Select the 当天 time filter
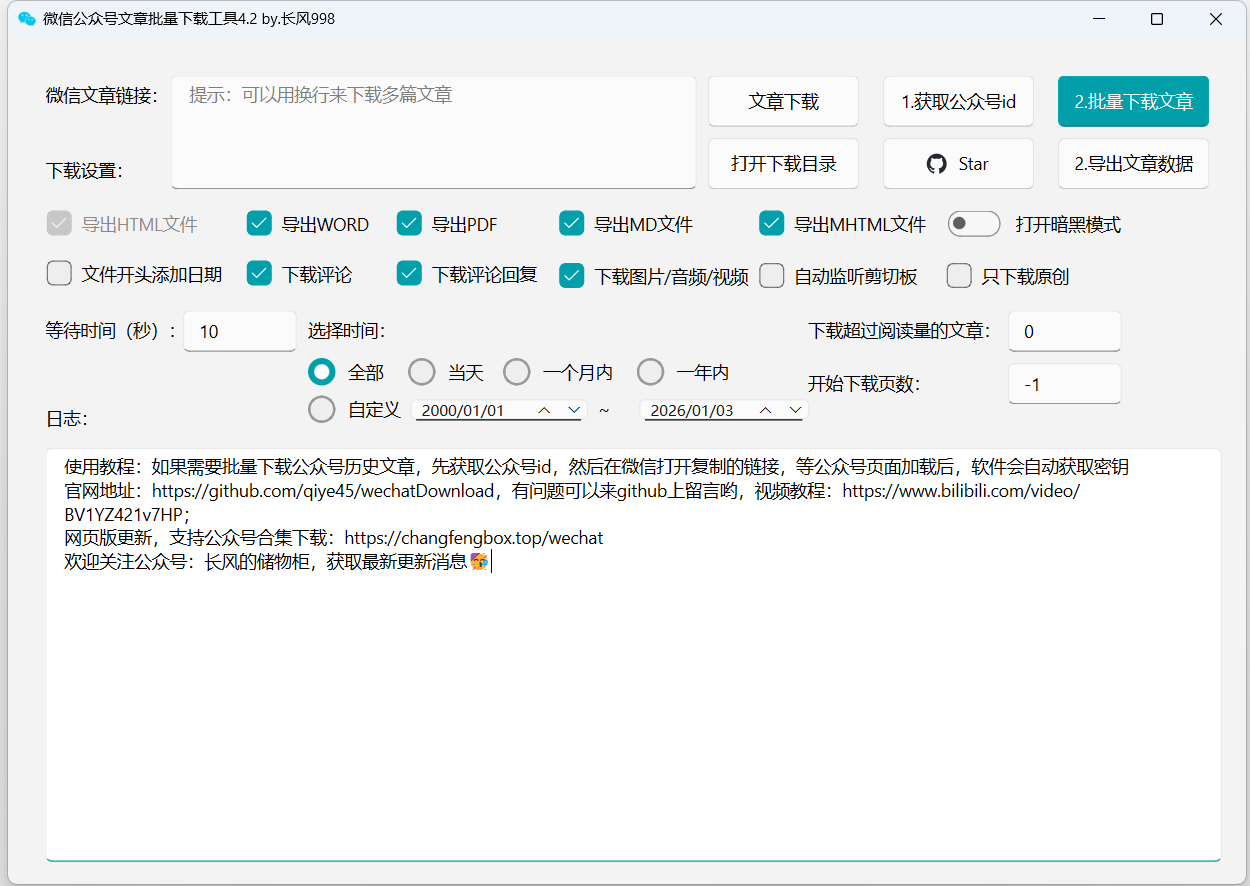Screen dimensions: 1250x886 tap(421, 371)
